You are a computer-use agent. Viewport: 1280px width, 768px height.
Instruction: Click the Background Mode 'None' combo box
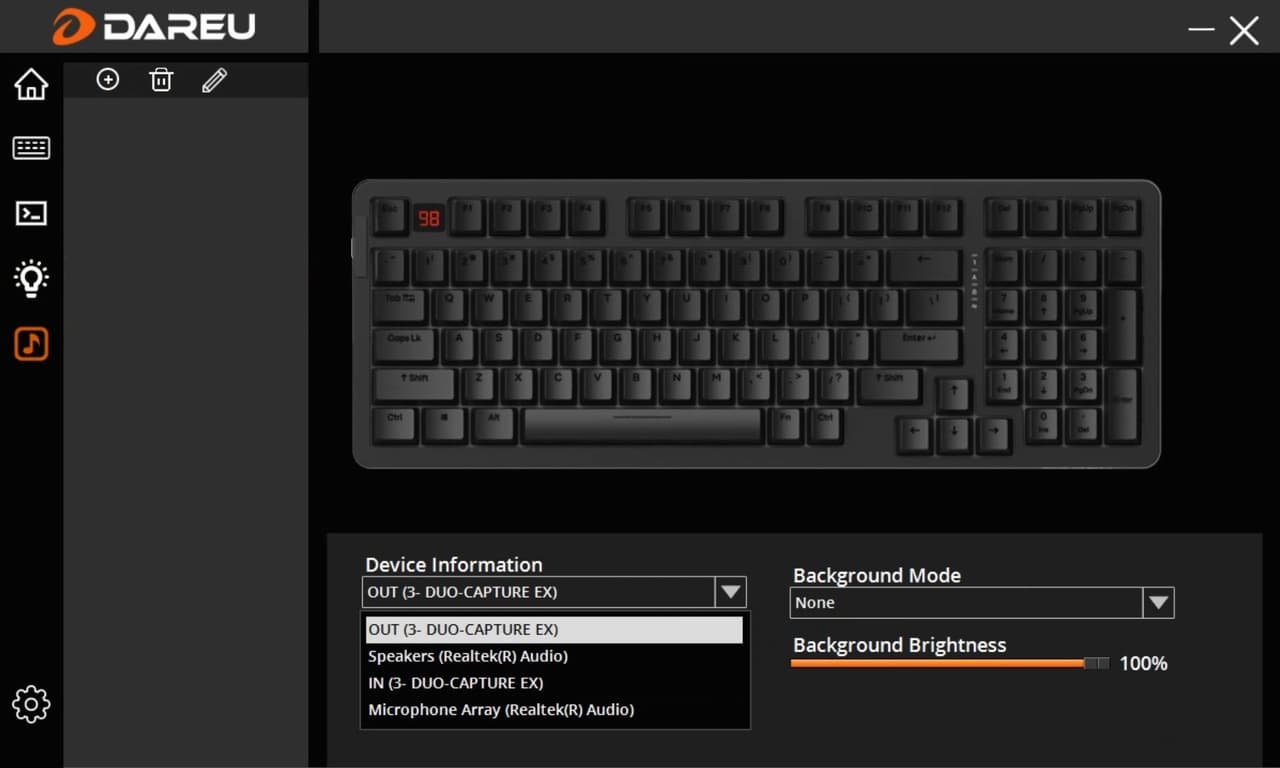click(x=981, y=603)
